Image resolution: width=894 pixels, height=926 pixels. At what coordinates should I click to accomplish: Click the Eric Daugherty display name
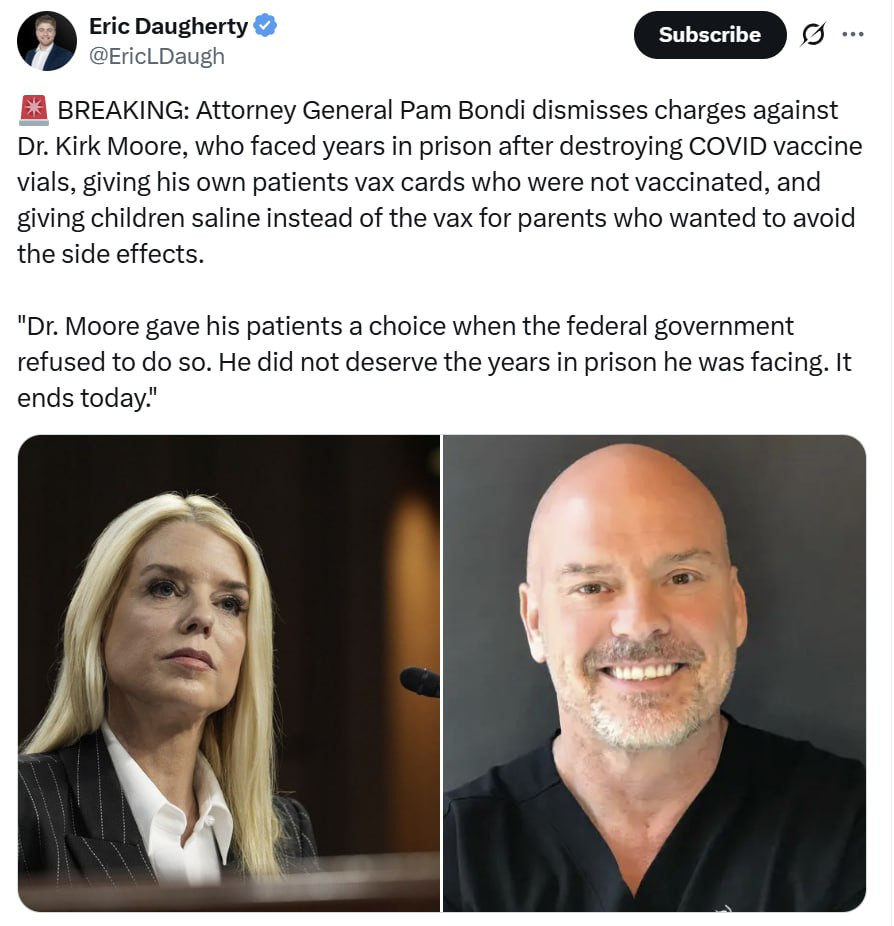168,26
